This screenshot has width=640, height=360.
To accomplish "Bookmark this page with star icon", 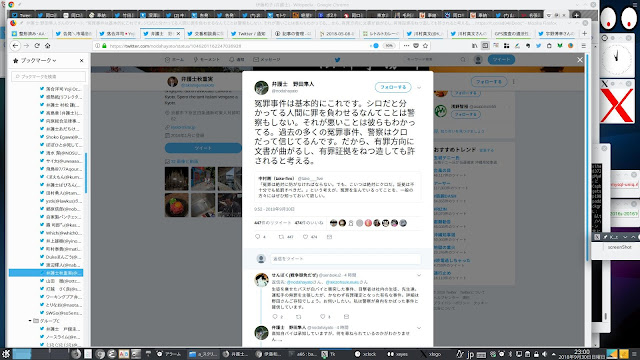I will click(425, 46).
